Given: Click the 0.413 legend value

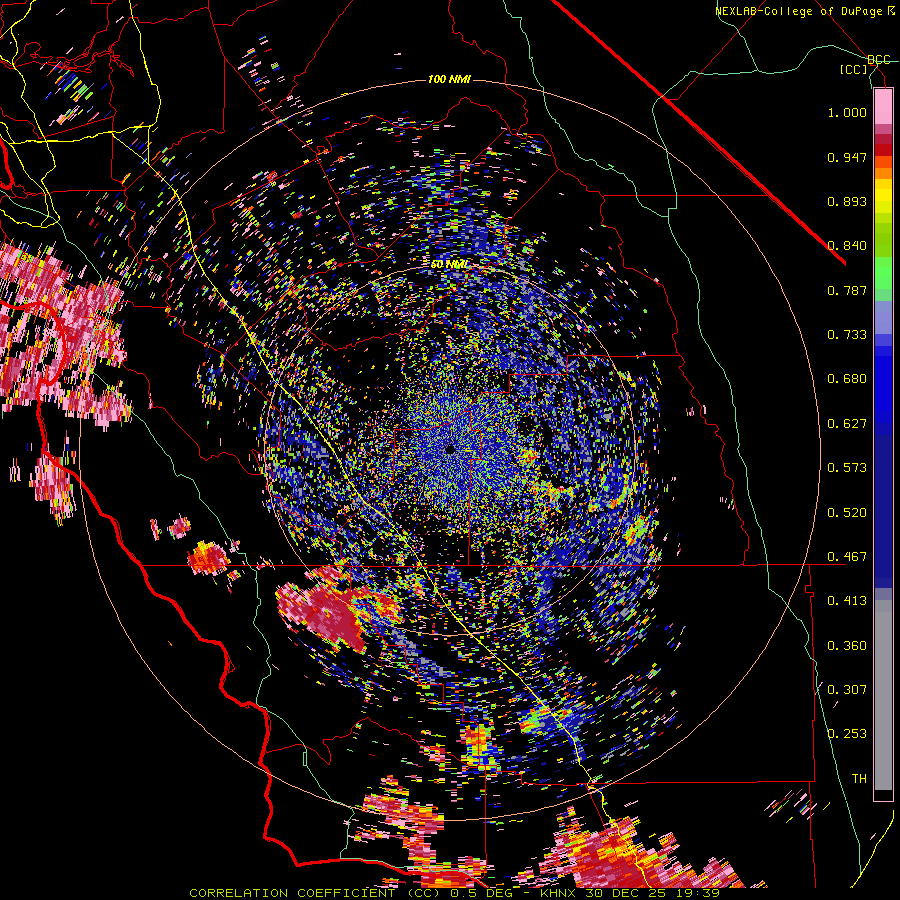Looking at the screenshot, I should (847, 601).
